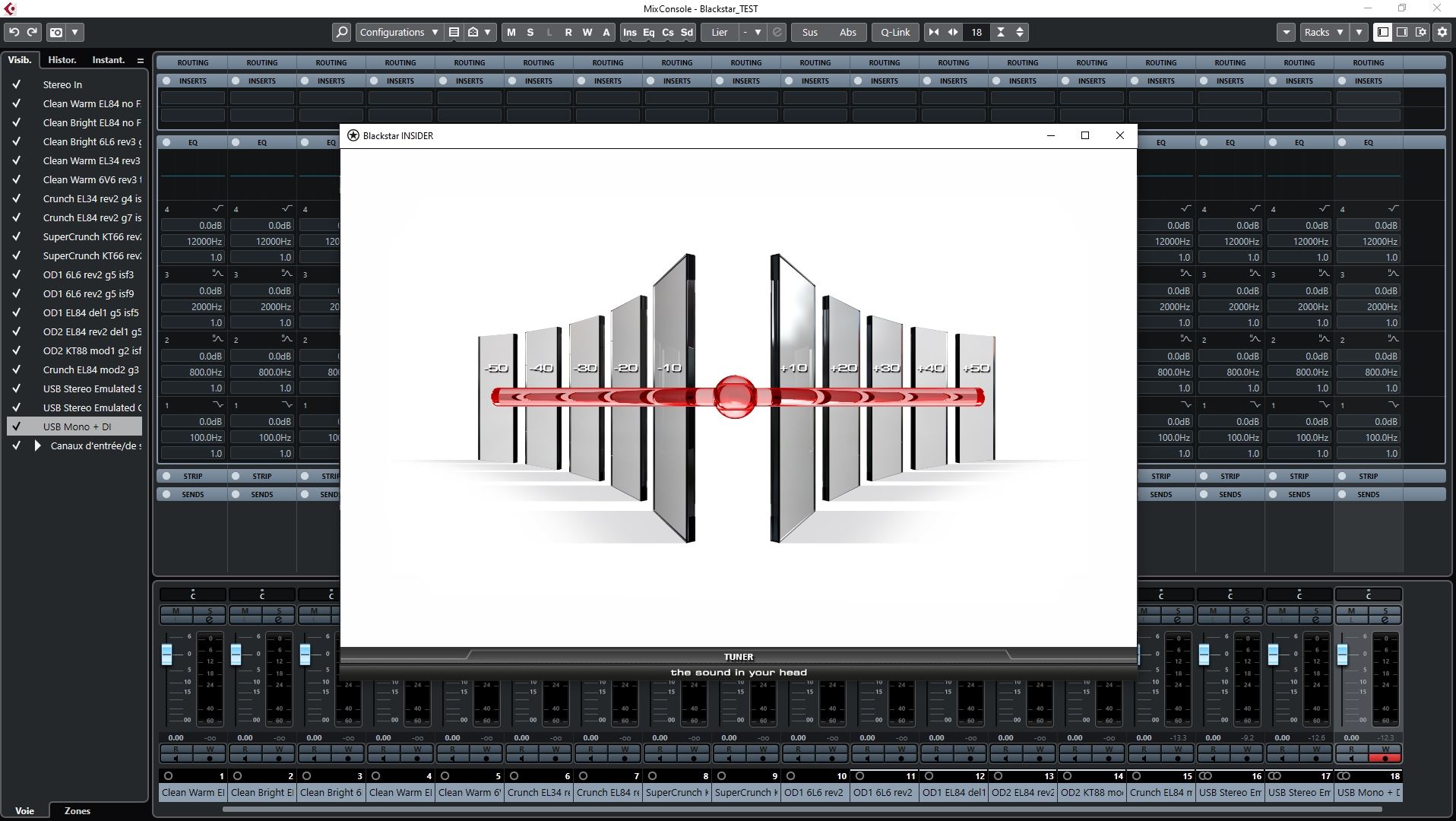1456x821 pixels.
Task: Open the Racks dropdown menu
Action: [x=1323, y=32]
